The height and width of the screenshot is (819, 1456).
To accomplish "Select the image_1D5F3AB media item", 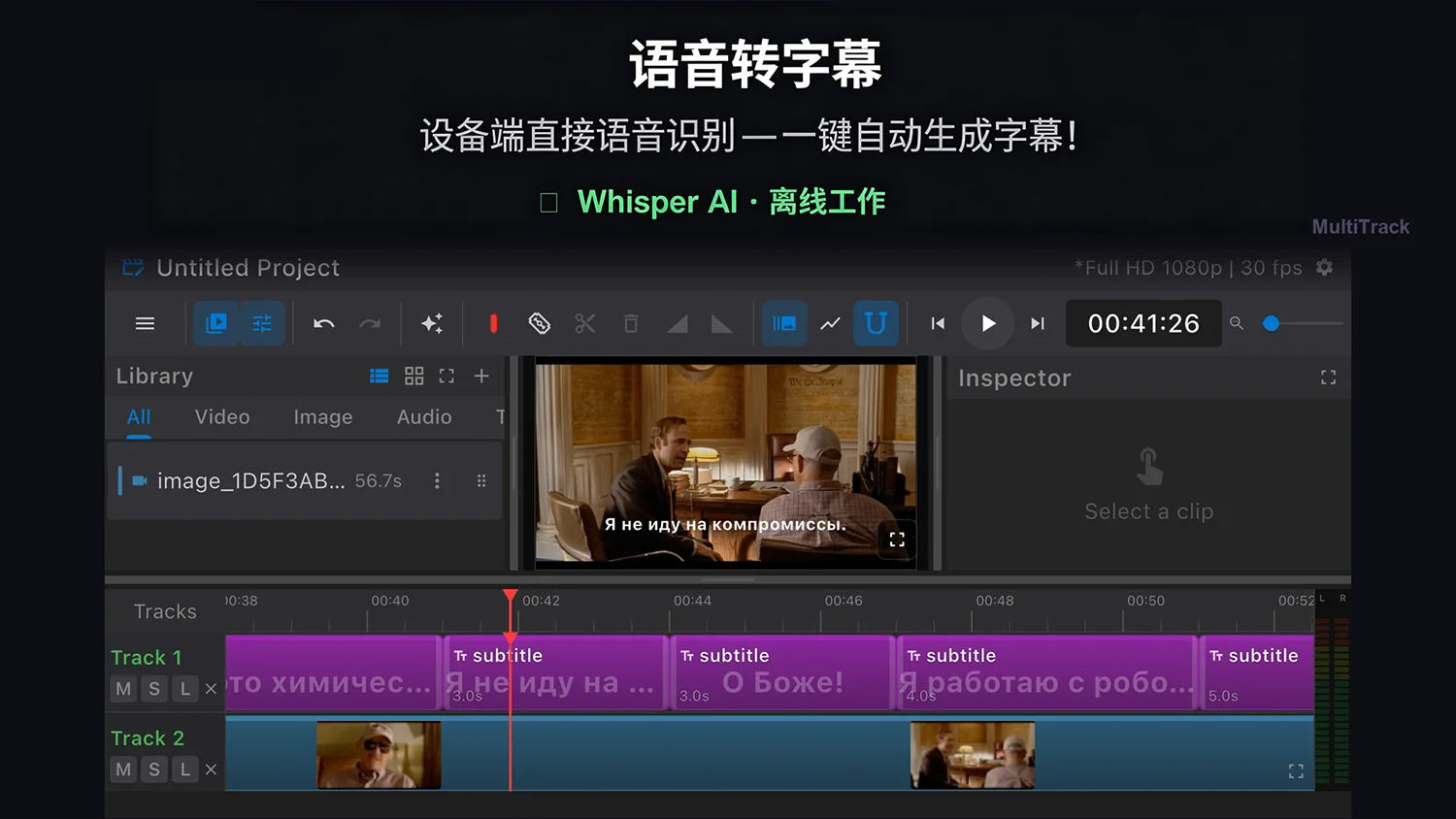I will coord(305,480).
